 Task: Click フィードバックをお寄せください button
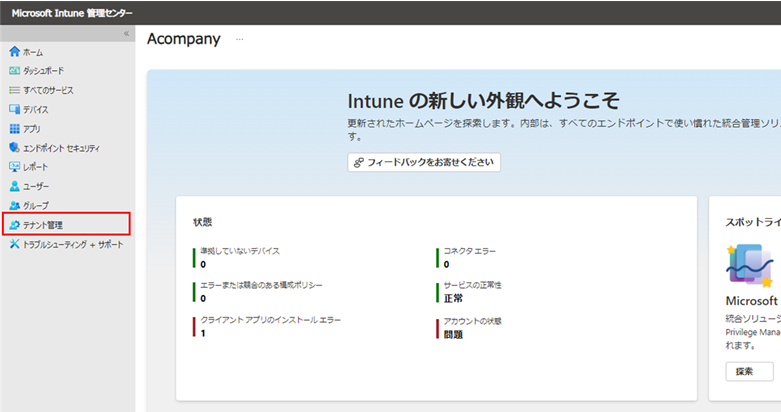(x=424, y=162)
